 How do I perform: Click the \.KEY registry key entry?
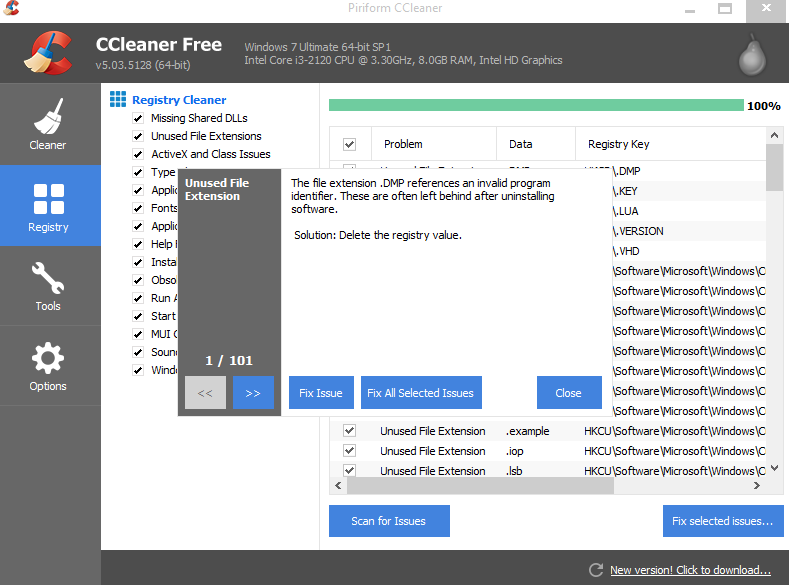pyautogui.click(x=625, y=191)
